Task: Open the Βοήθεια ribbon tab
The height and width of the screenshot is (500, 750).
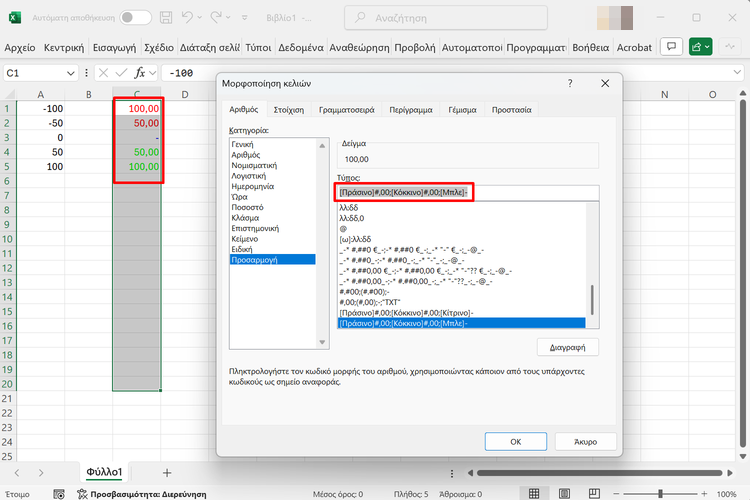Action: [x=591, y=47]
